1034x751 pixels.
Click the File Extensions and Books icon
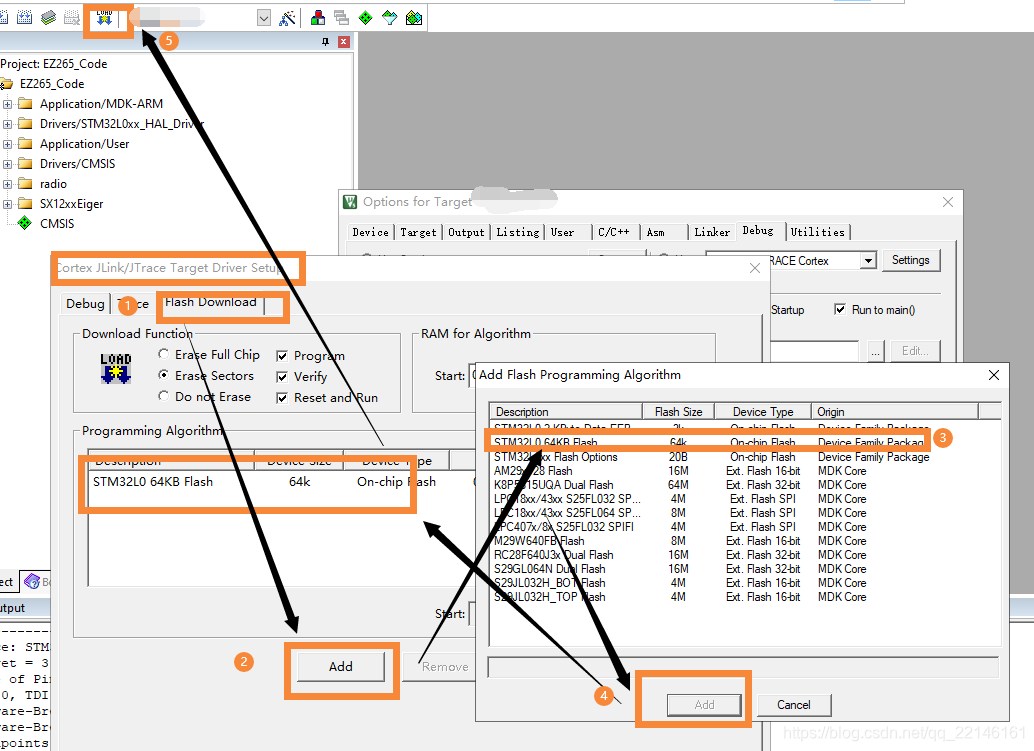pyautogui.click(x=318, y=18)
